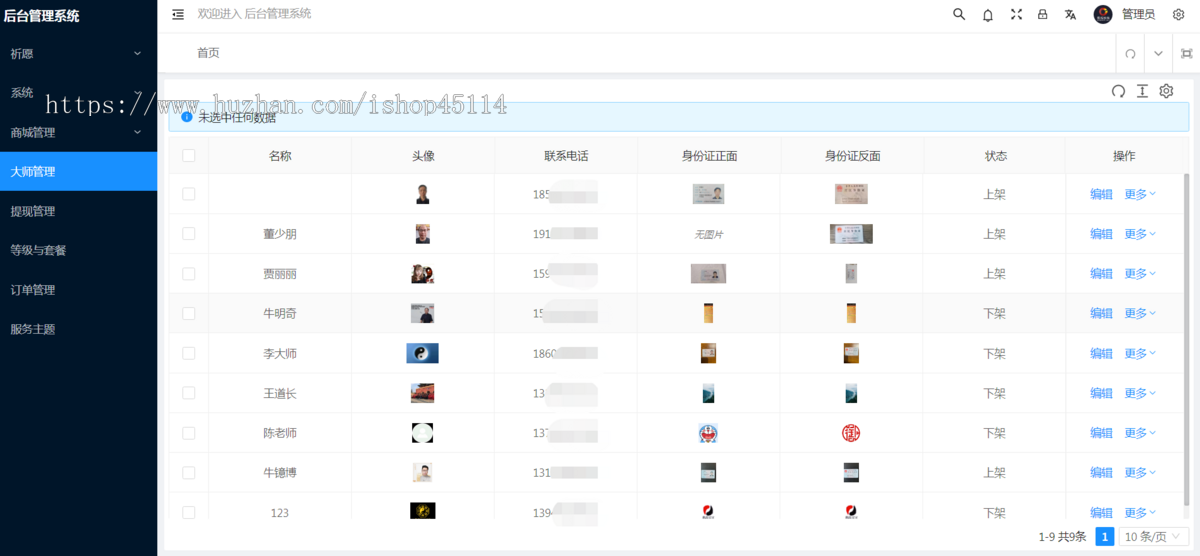Check the row checkbox for 董少朋

(189, 233)
